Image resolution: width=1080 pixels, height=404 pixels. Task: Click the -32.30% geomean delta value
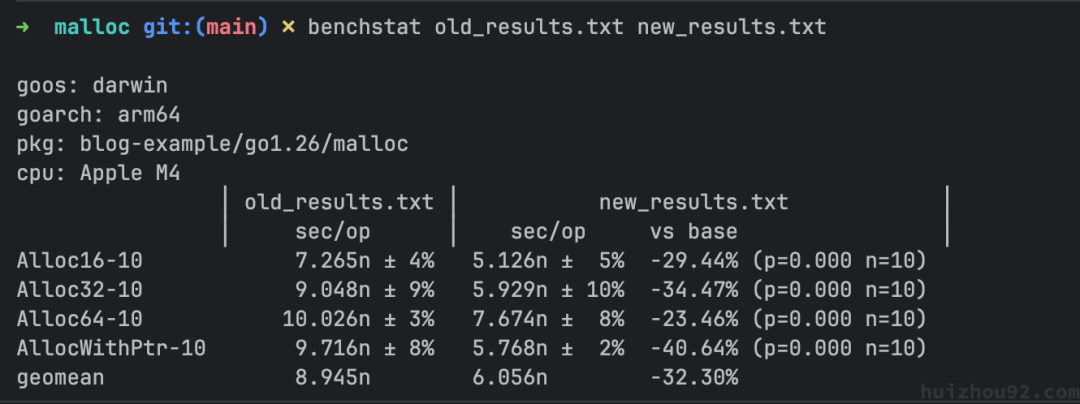coord(693,378)
